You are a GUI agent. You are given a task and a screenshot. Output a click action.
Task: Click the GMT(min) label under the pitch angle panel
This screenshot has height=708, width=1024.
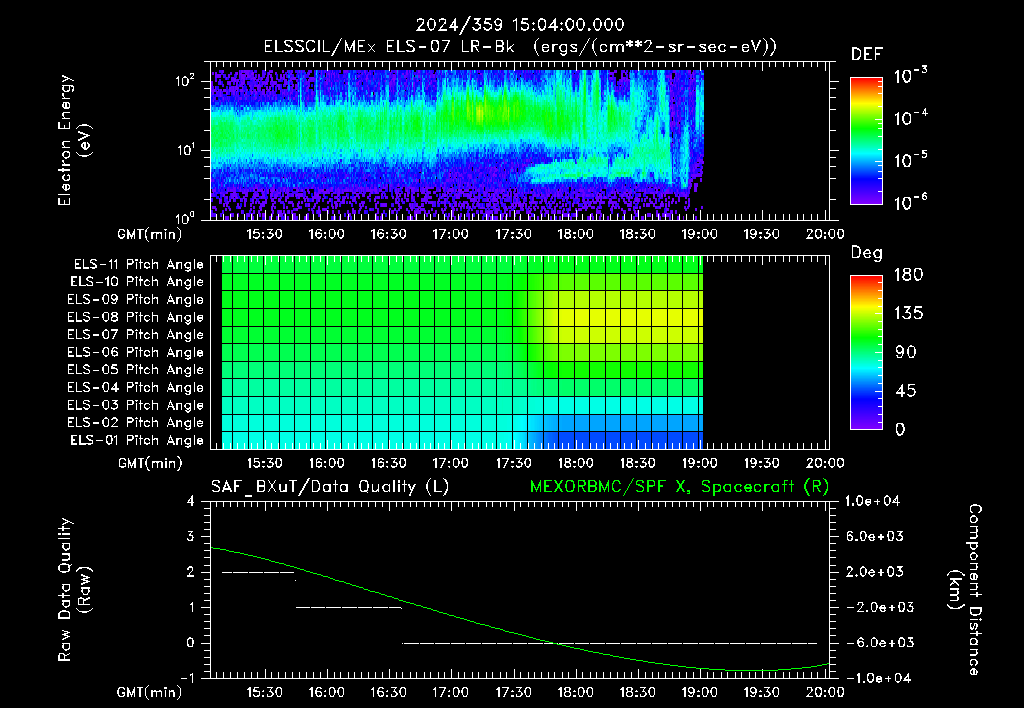(150, 464)
